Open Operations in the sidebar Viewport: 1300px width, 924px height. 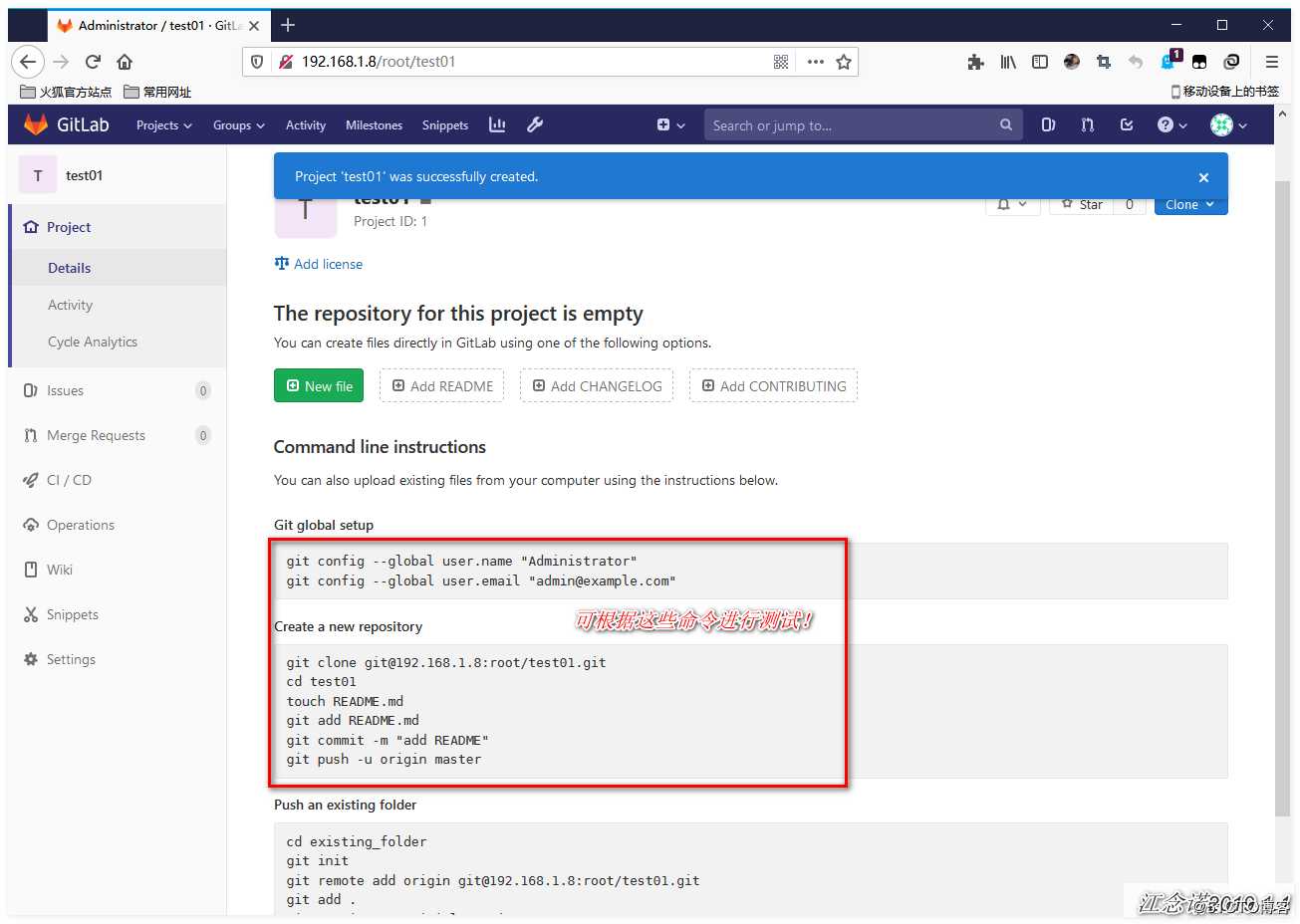point(118,525)
